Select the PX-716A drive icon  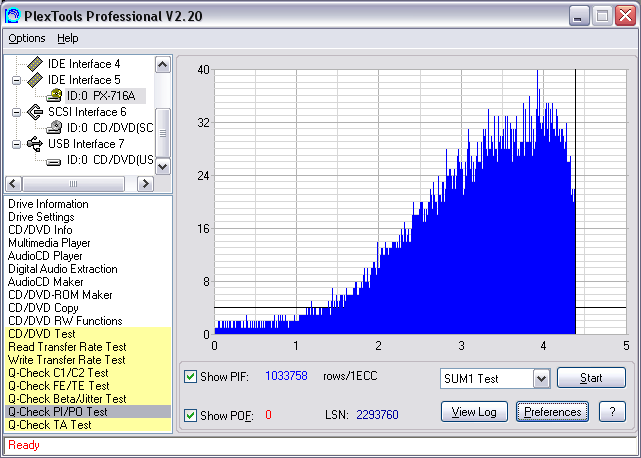click(x=54, y=96)
